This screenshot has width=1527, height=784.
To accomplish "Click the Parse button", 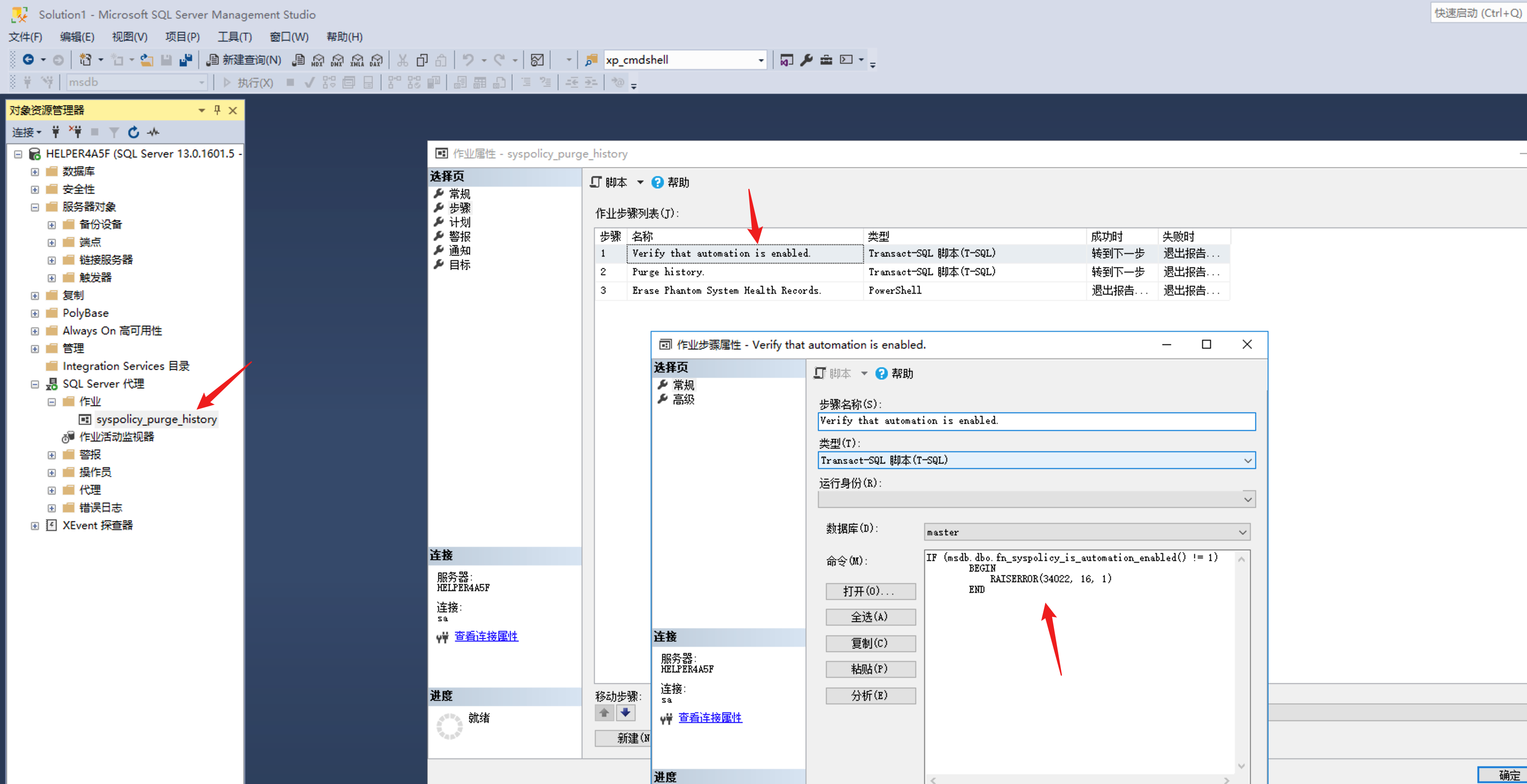I will point(870,695).
